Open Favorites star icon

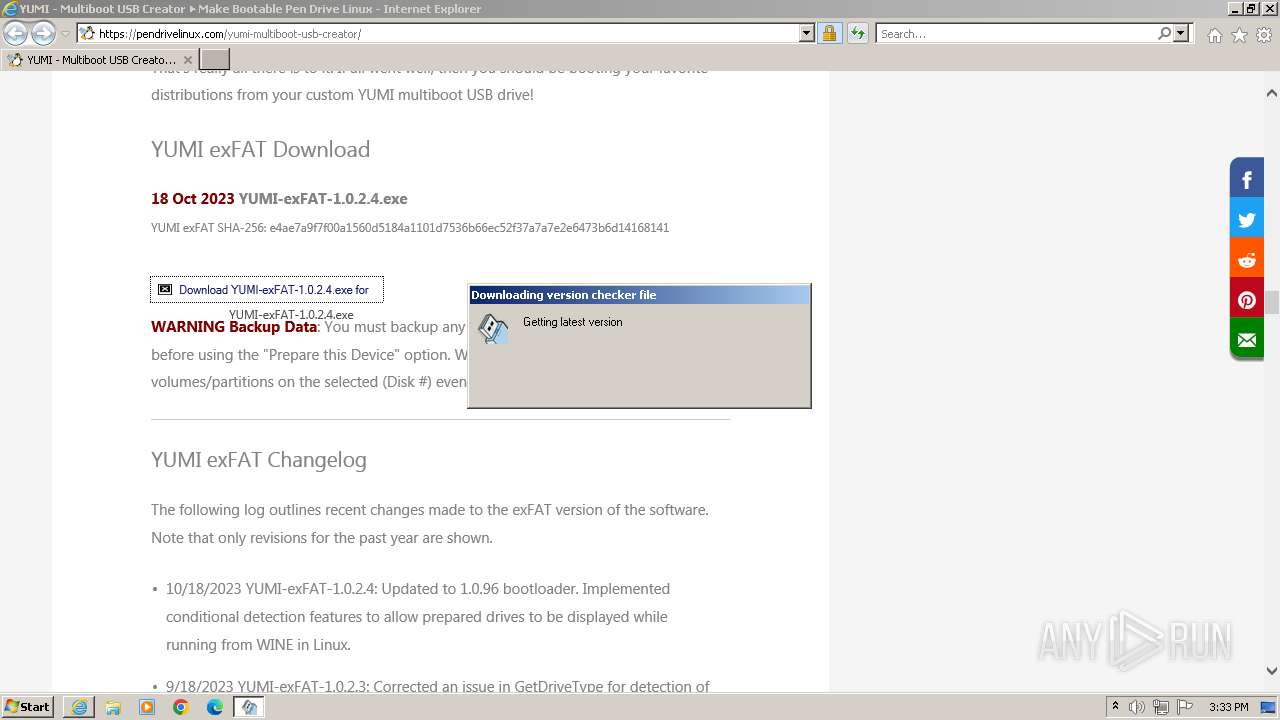[1239, 35]
